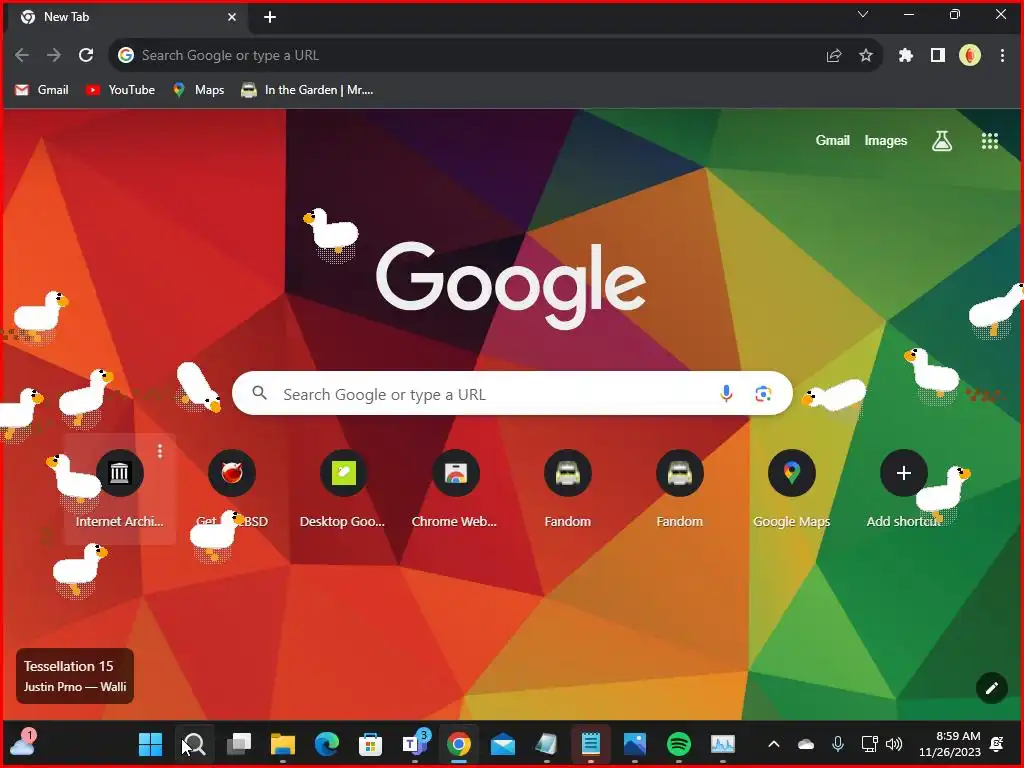Open Search Labs flask icon
Screen dimensions: 1024x768
point(942,140)
